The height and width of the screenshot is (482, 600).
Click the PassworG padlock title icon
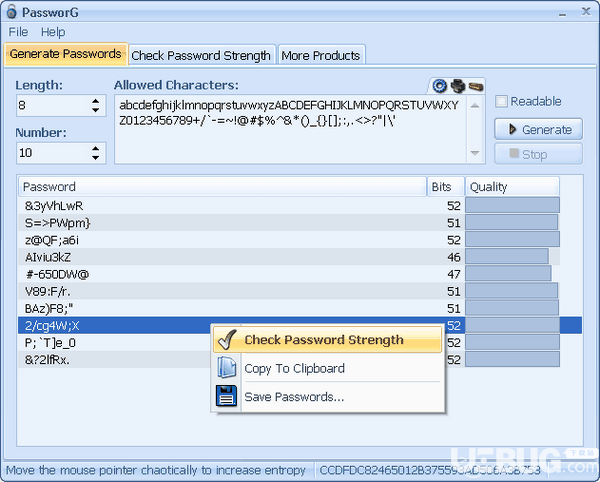(x=11, y=11)
